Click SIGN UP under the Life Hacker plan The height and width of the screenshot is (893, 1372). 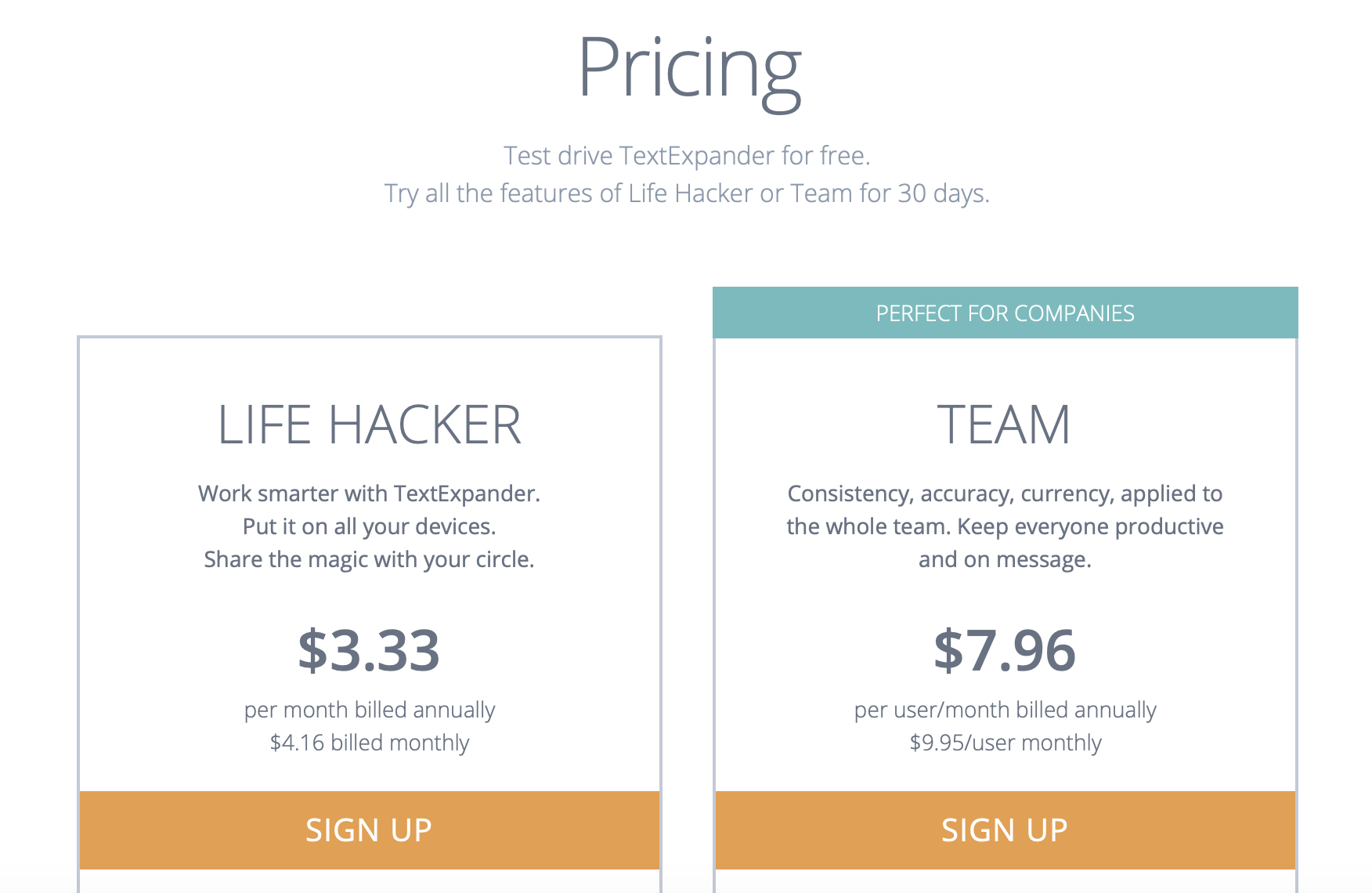tap(369, 830)
